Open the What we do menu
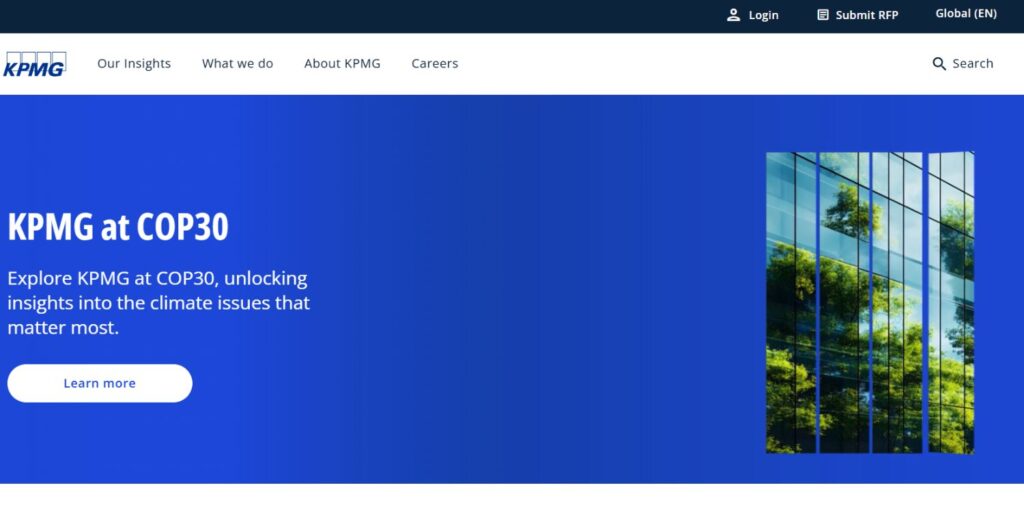The width and height of the screenshot is (1024, 524). point(237,64)
